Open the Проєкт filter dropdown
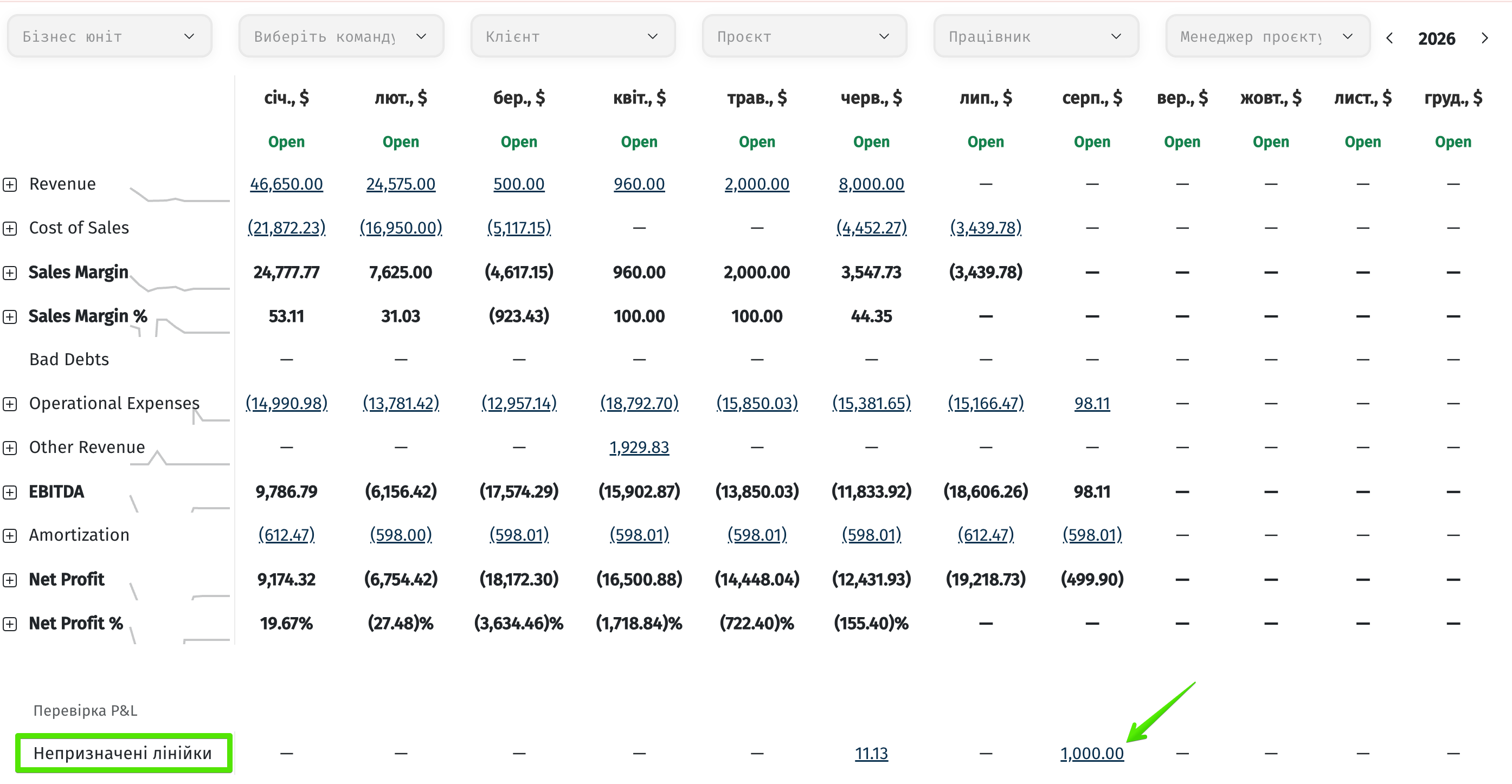 point(805,36)
